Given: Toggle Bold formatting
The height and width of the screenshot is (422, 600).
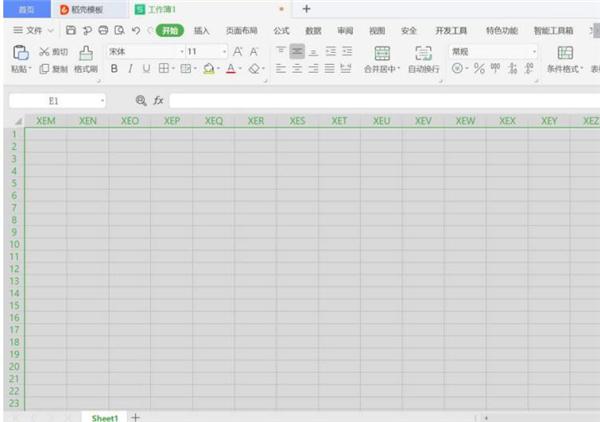Looking at the screenshot, I should (114, 68).
